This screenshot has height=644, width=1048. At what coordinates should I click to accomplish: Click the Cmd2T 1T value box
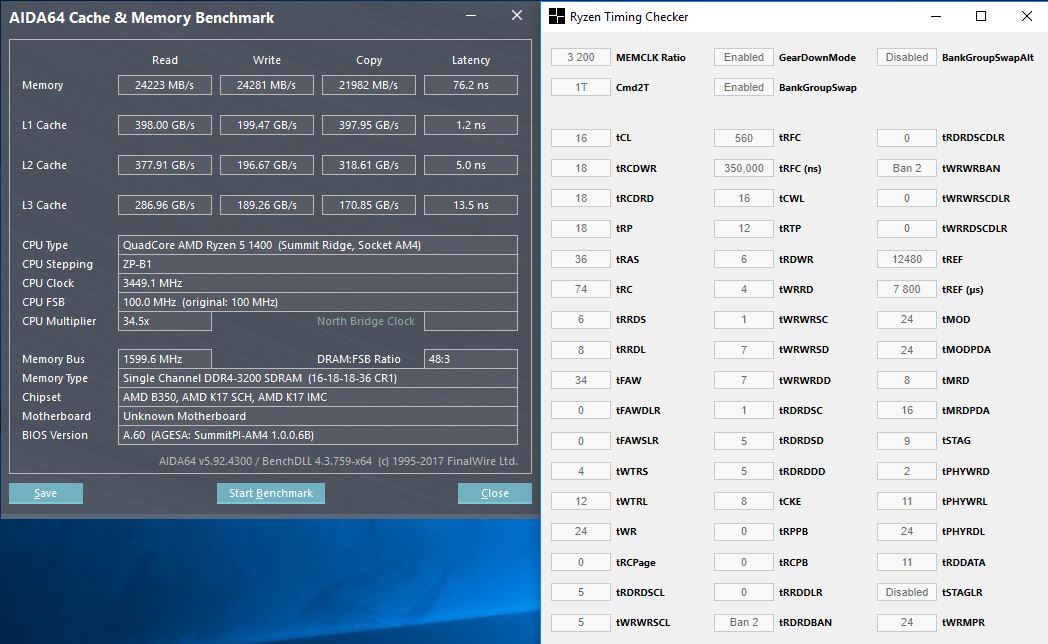coord(581,87)
